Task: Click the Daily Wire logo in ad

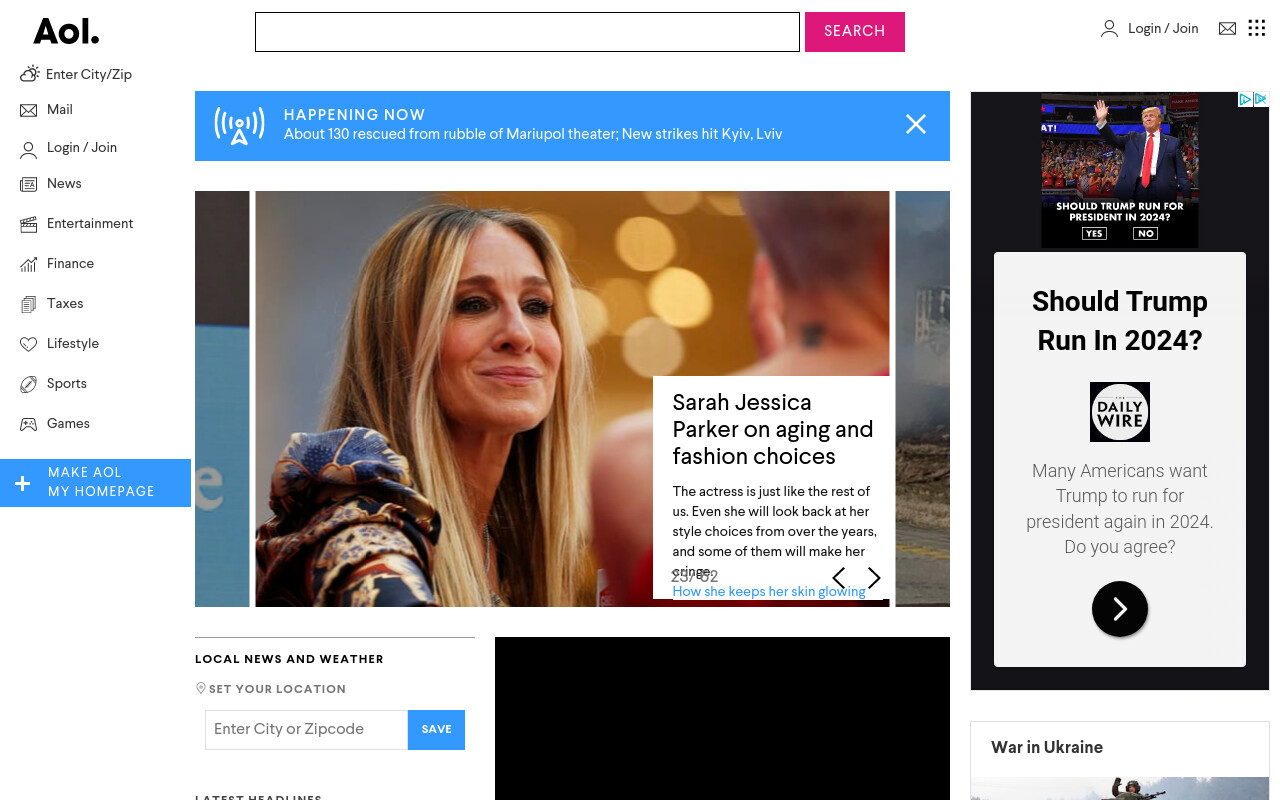Action: [1120, 412]
